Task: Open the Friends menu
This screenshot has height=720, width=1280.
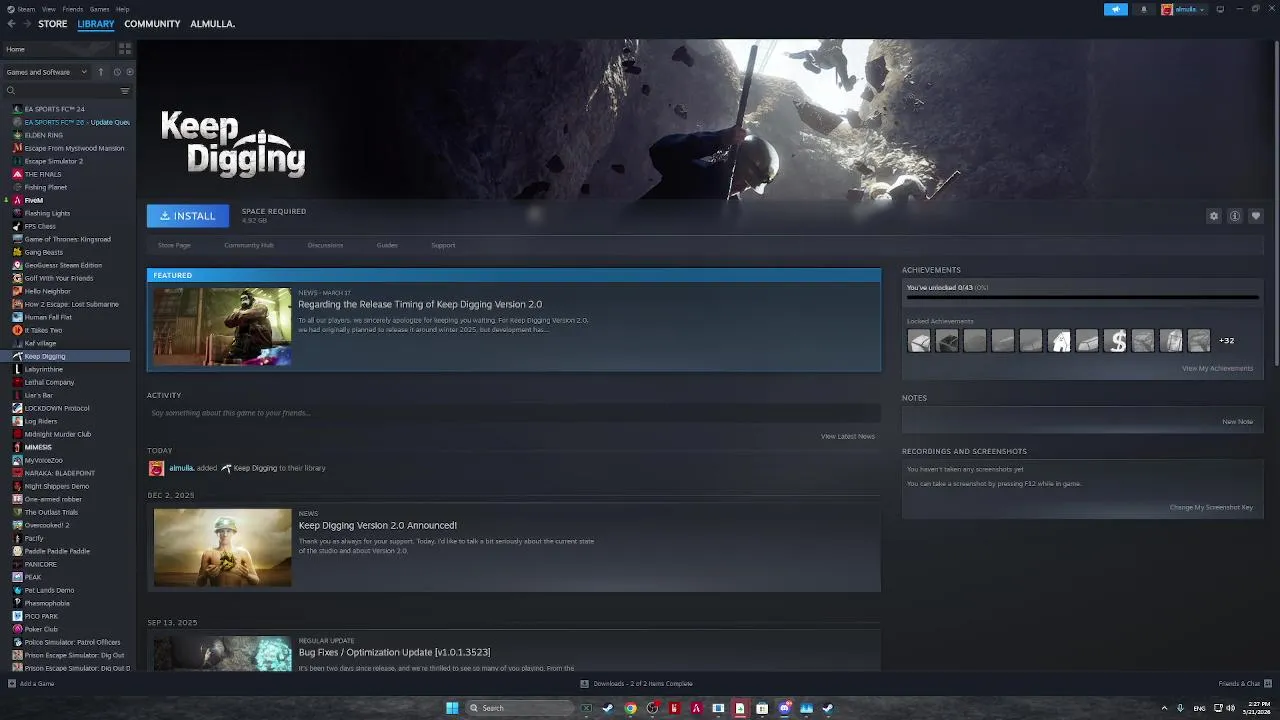Action: click(73, 9)
